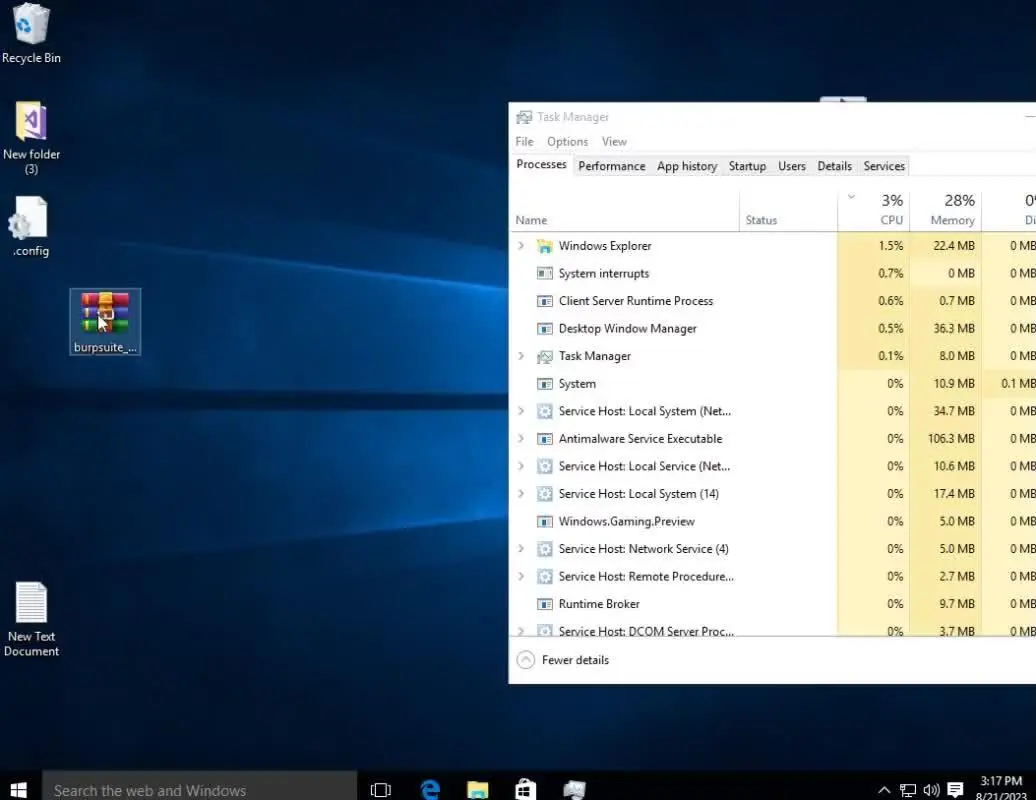
Task: Switch to the Performance tab
Action: click(611, 166)
